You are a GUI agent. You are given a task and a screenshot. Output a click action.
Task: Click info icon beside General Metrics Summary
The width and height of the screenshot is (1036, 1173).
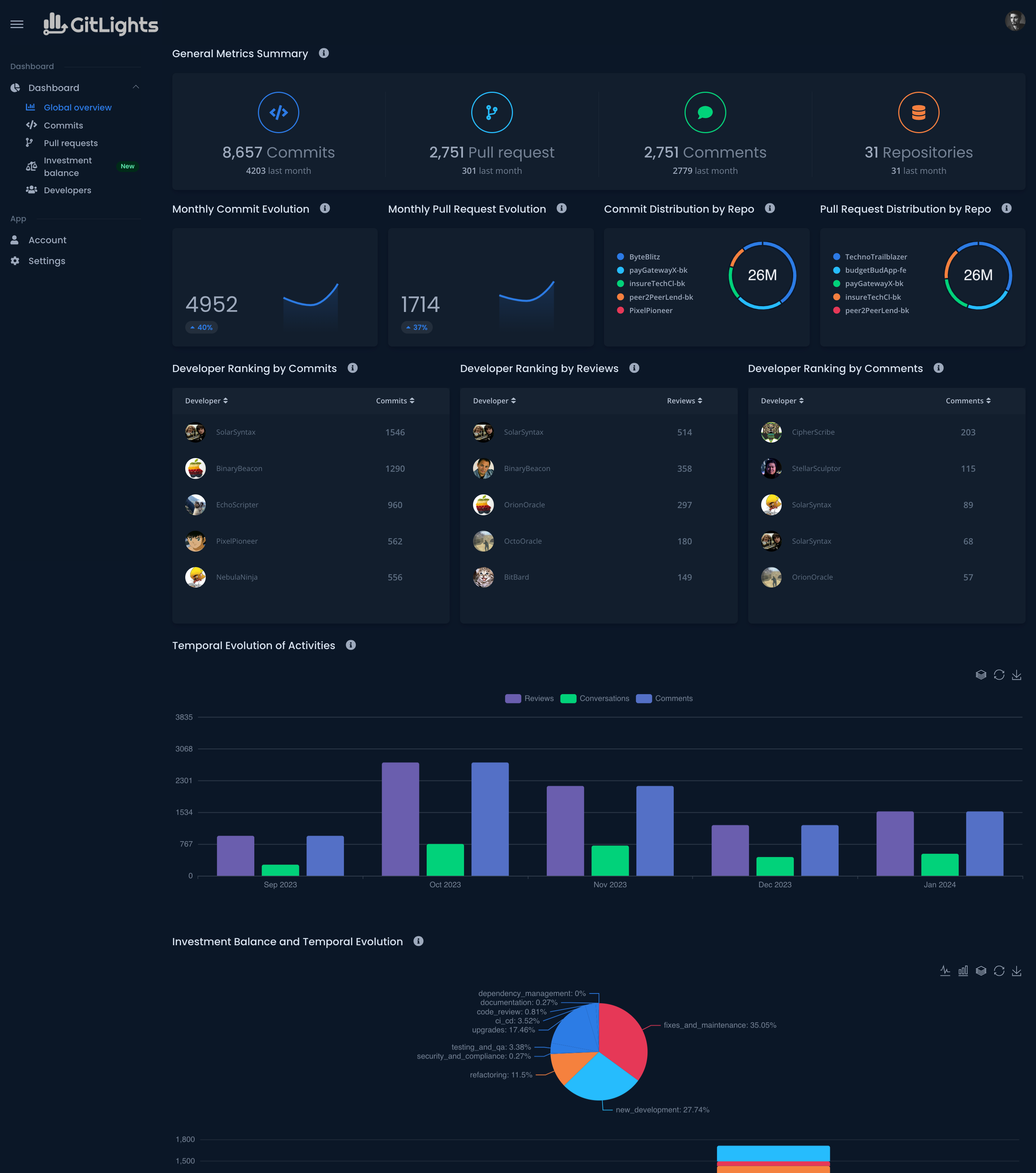click(x=323, y=53)
